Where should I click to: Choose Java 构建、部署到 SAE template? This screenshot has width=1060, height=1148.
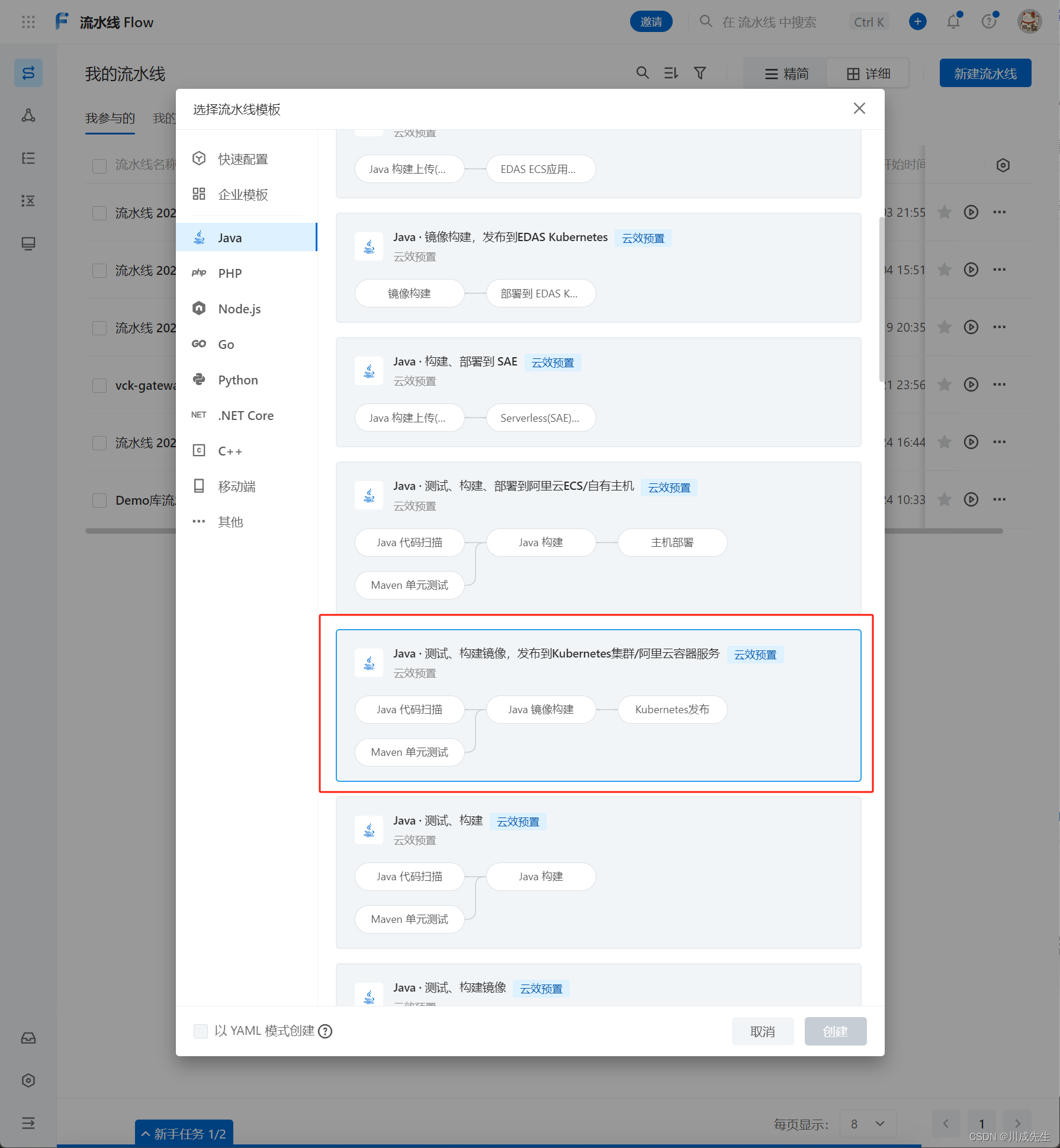[599, 392]
